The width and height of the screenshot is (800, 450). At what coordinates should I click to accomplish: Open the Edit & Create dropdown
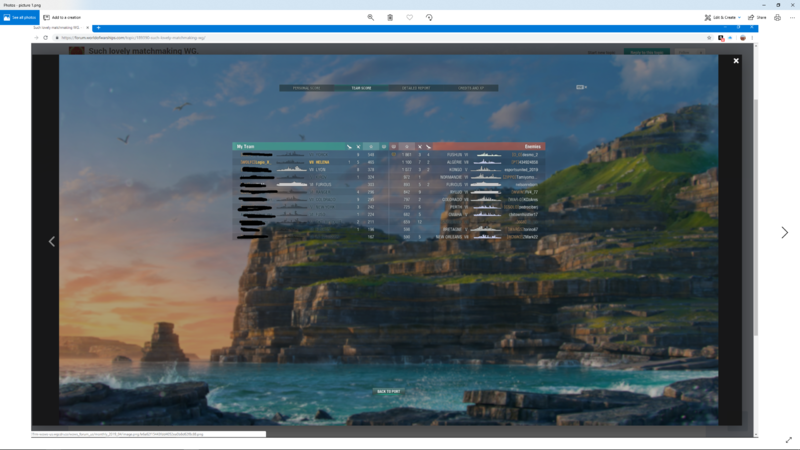(722, 17)
